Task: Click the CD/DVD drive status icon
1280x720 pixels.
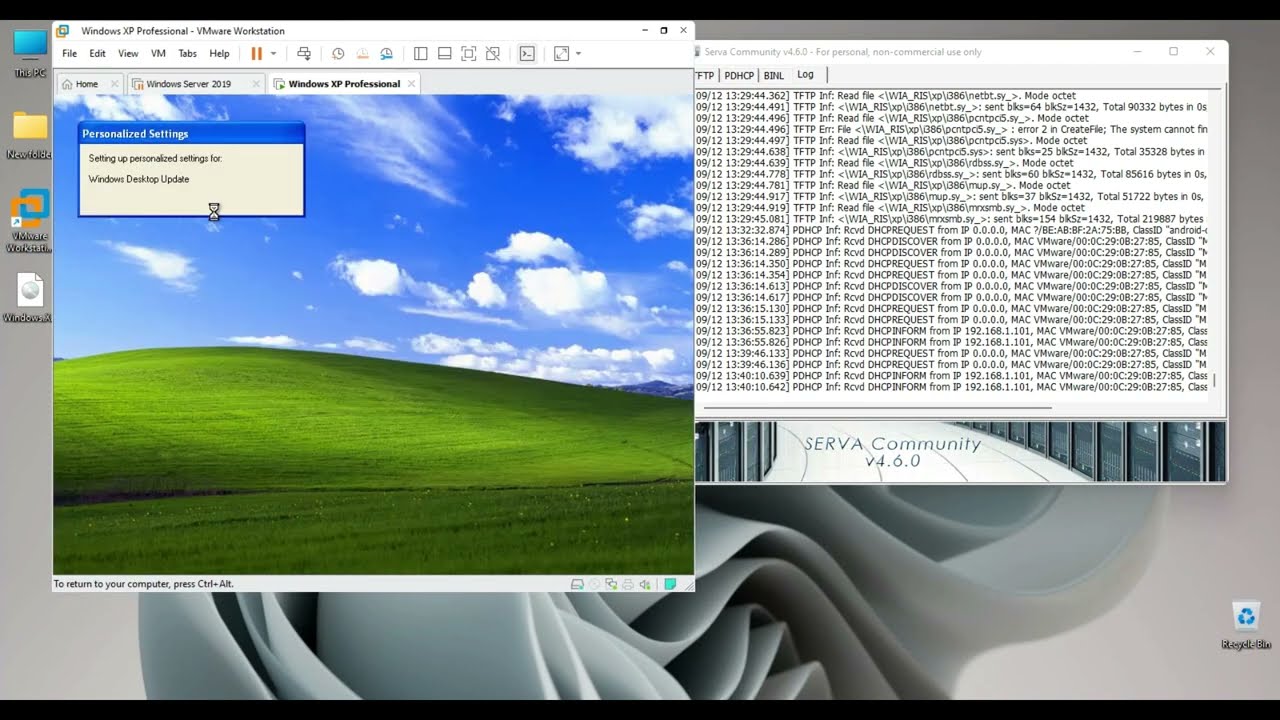Action: pyautogui.click(x=594, y=584)
